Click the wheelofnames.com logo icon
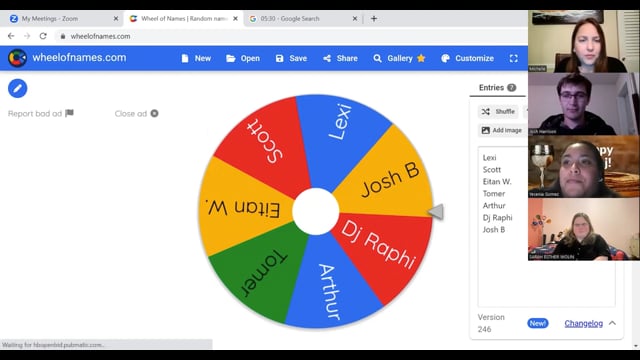The height and width of the screenshot is (360, 640). click(x=17, y=58)
